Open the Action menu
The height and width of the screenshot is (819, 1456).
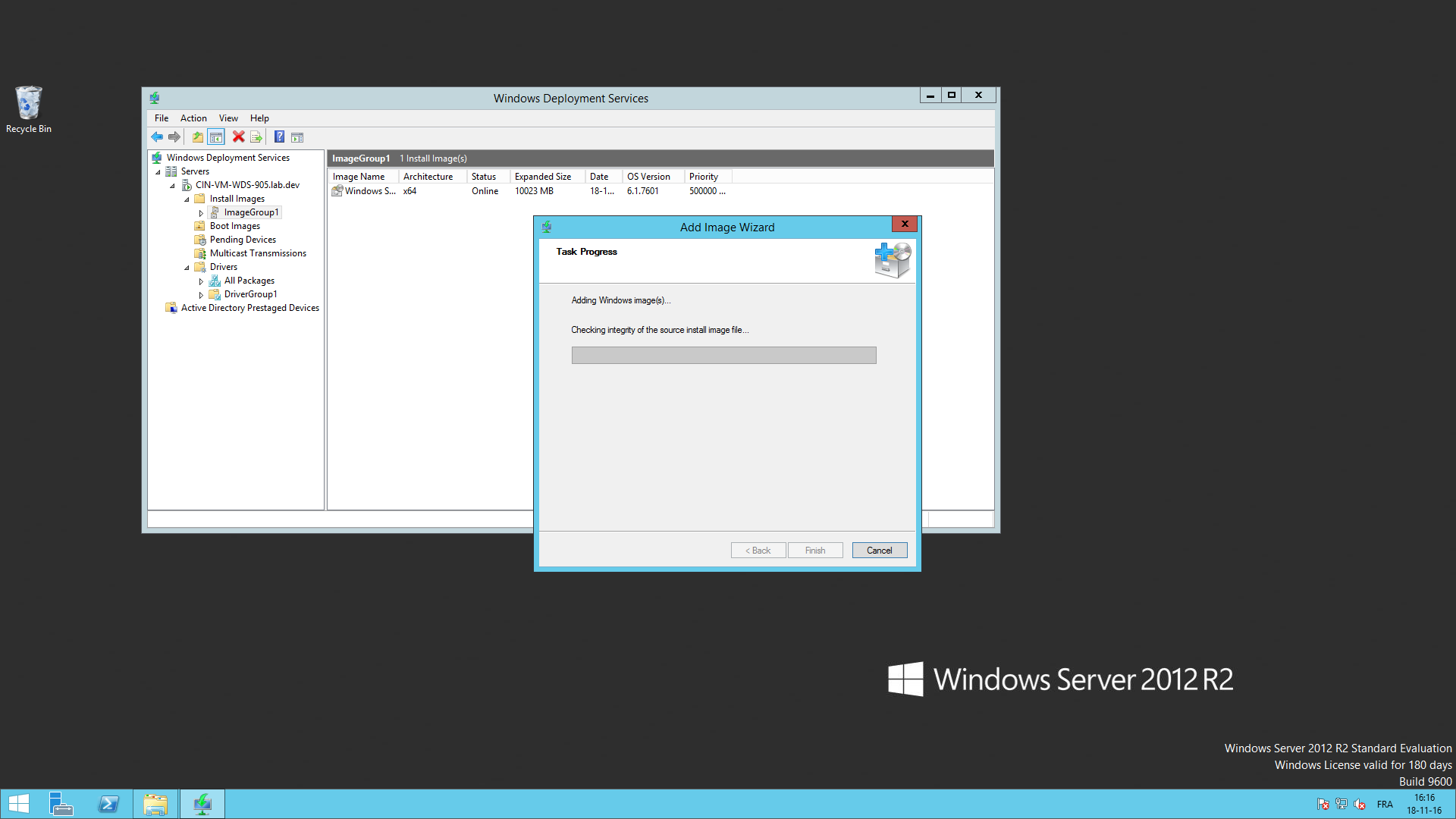click(x=193, y=118)
